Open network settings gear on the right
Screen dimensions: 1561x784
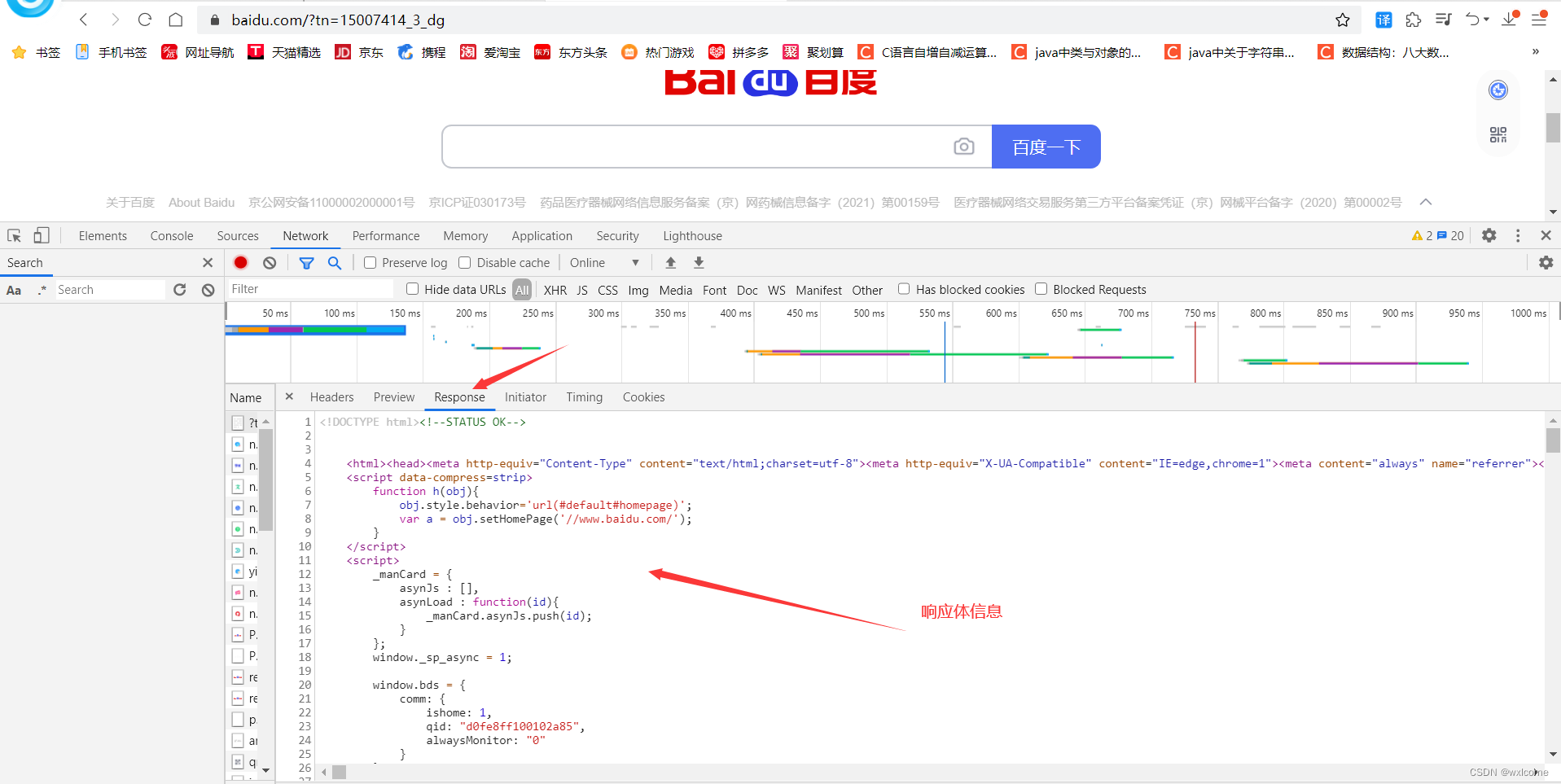coord(1546,262)
